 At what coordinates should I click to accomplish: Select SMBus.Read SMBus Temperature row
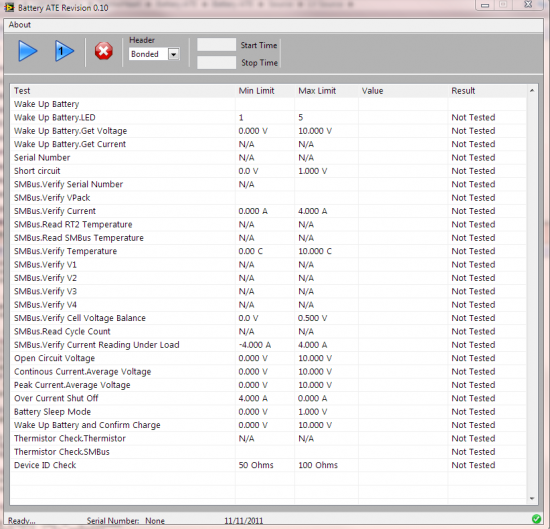268,238
